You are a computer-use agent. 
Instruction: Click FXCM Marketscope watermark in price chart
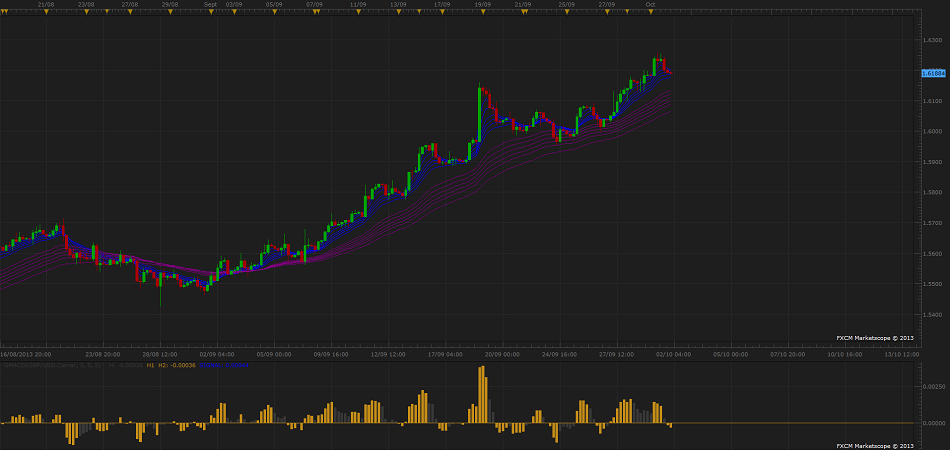(874, 338)
